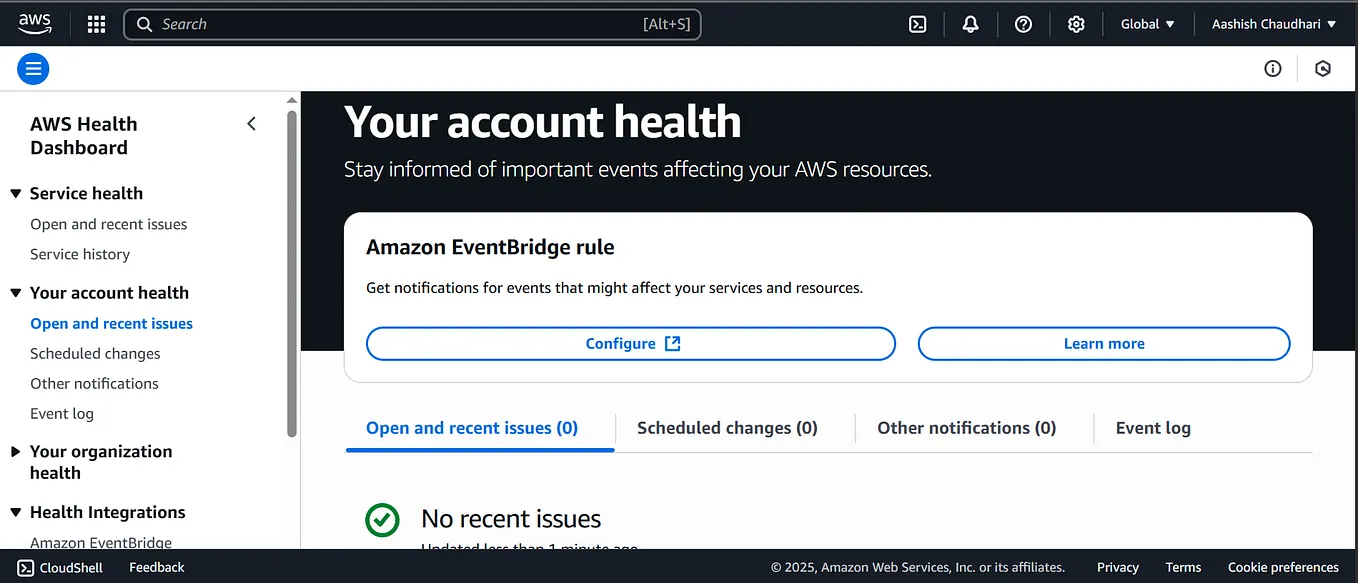The image size is (1358, 583).
Task: Open CloudShell from the bottom status bar
Action: point(60,567)
